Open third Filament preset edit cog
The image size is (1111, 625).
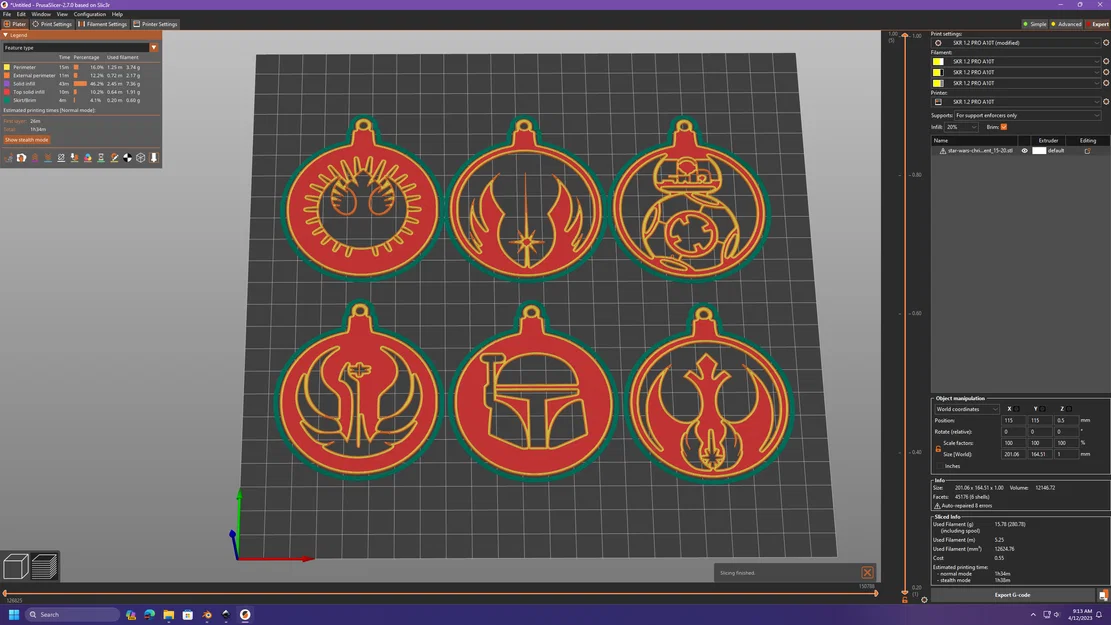coord(1105,83)
